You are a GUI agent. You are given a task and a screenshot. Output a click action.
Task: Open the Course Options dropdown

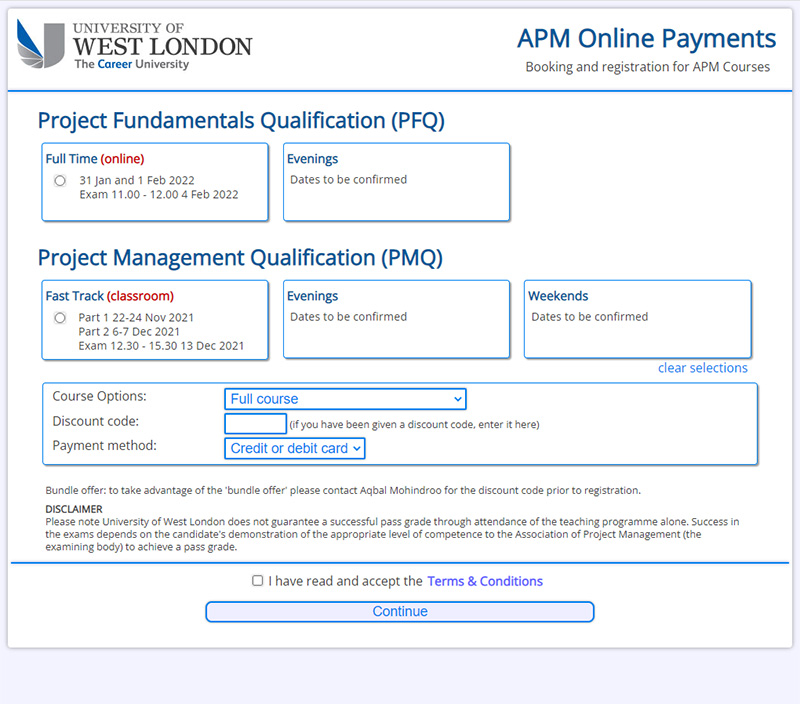click(x=345, y=399)
